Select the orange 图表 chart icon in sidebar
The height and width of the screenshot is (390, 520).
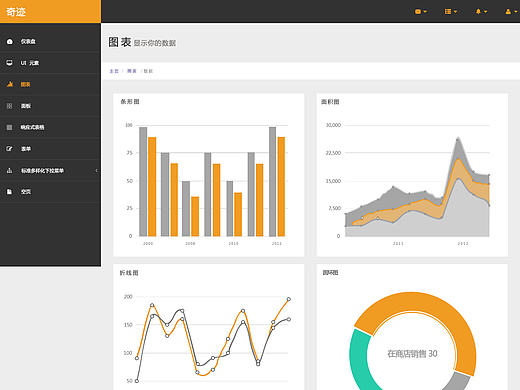[10, 84]
